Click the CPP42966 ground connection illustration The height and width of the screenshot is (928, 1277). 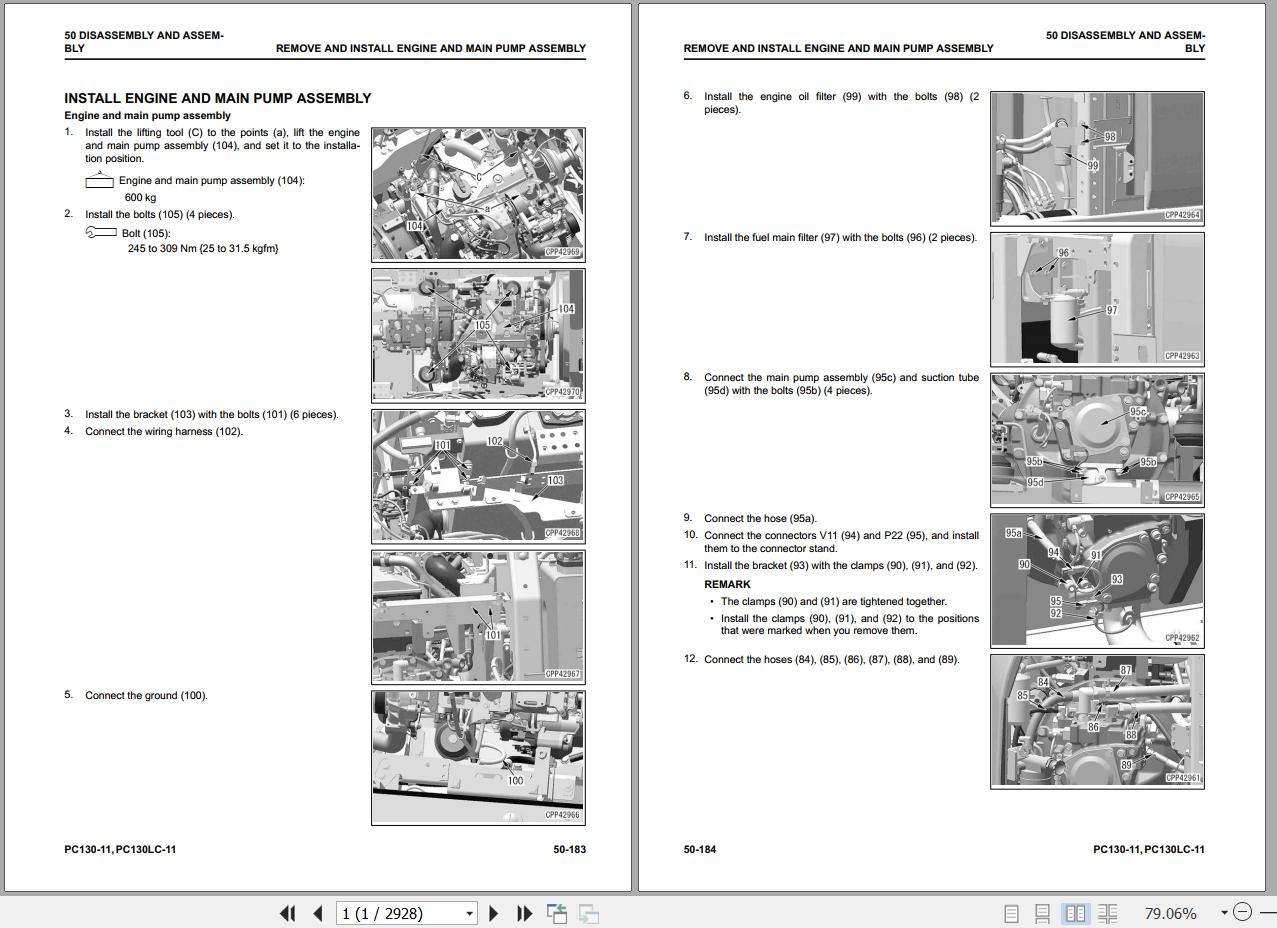click(478, 757)
